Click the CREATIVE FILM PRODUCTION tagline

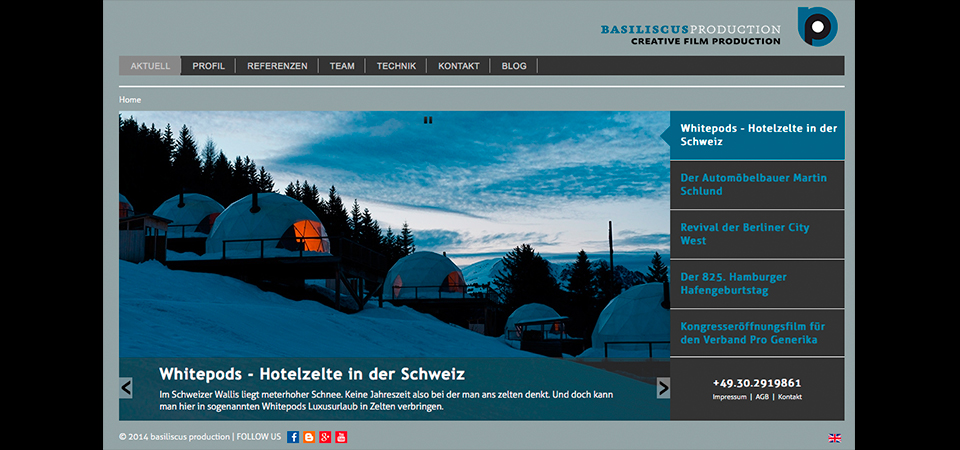coord(706,41)
